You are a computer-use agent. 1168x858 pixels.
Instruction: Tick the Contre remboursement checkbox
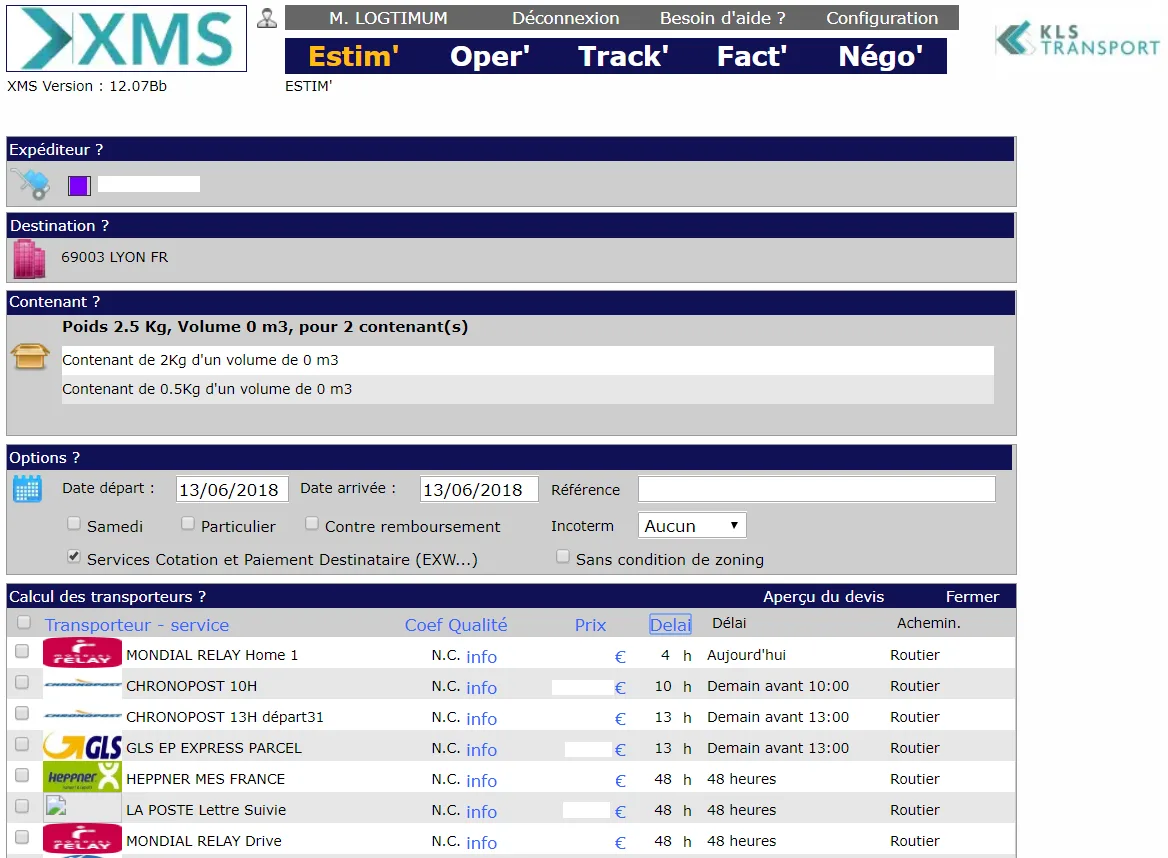pos(312,524)
